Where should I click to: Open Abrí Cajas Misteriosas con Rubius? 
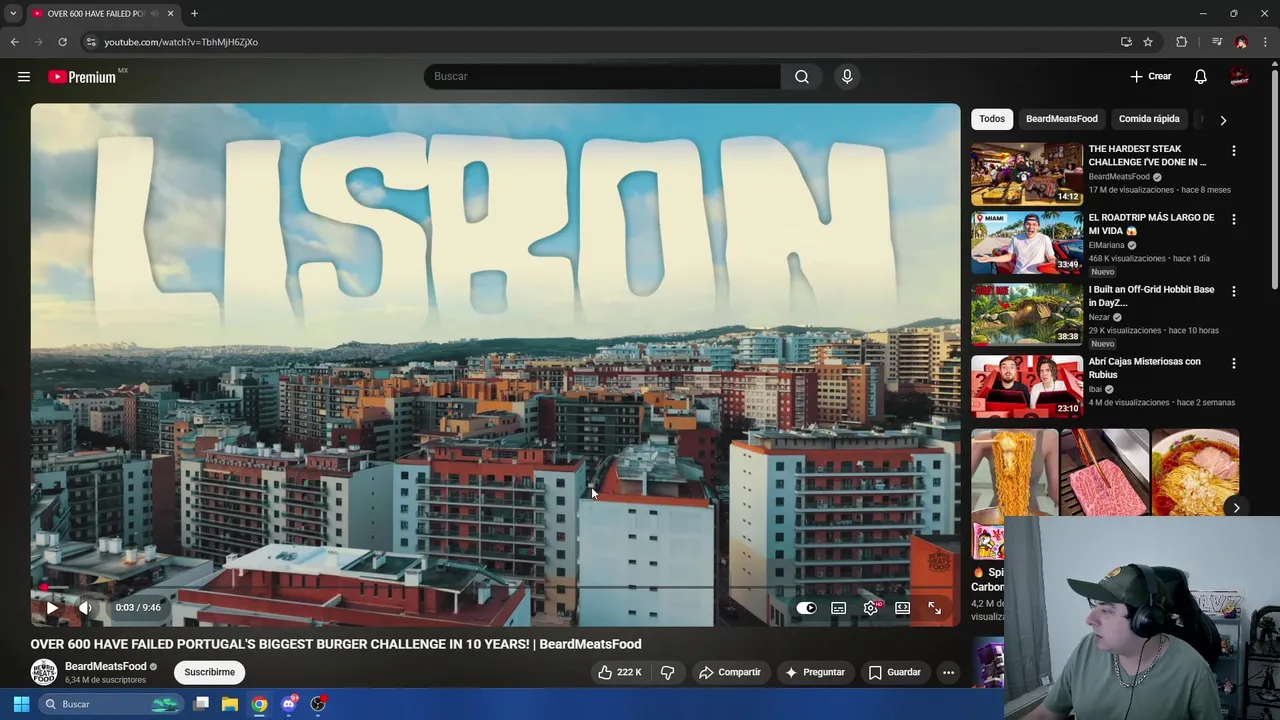(x=1145, y=368)
